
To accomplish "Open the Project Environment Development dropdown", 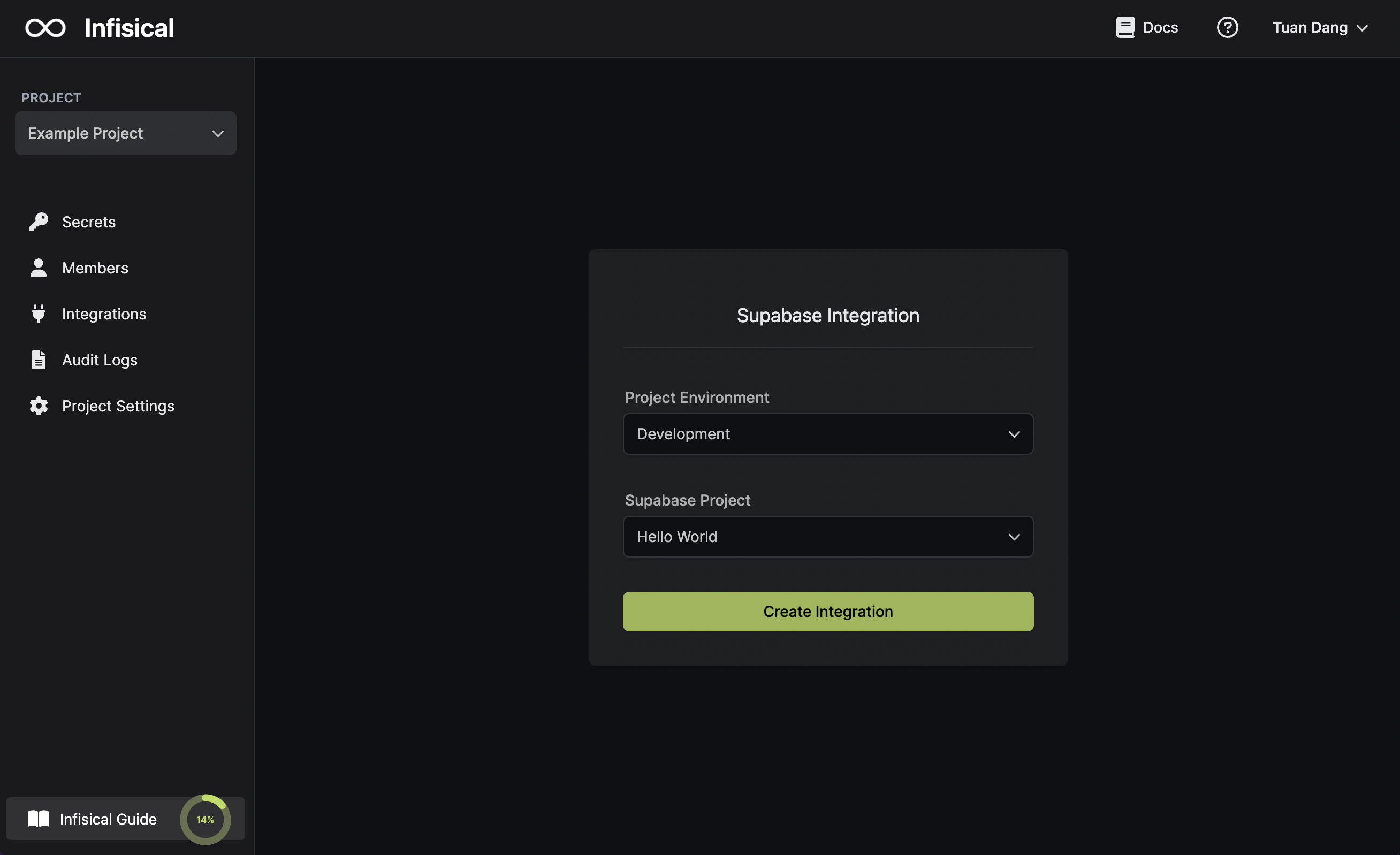I will coord(828,433).
